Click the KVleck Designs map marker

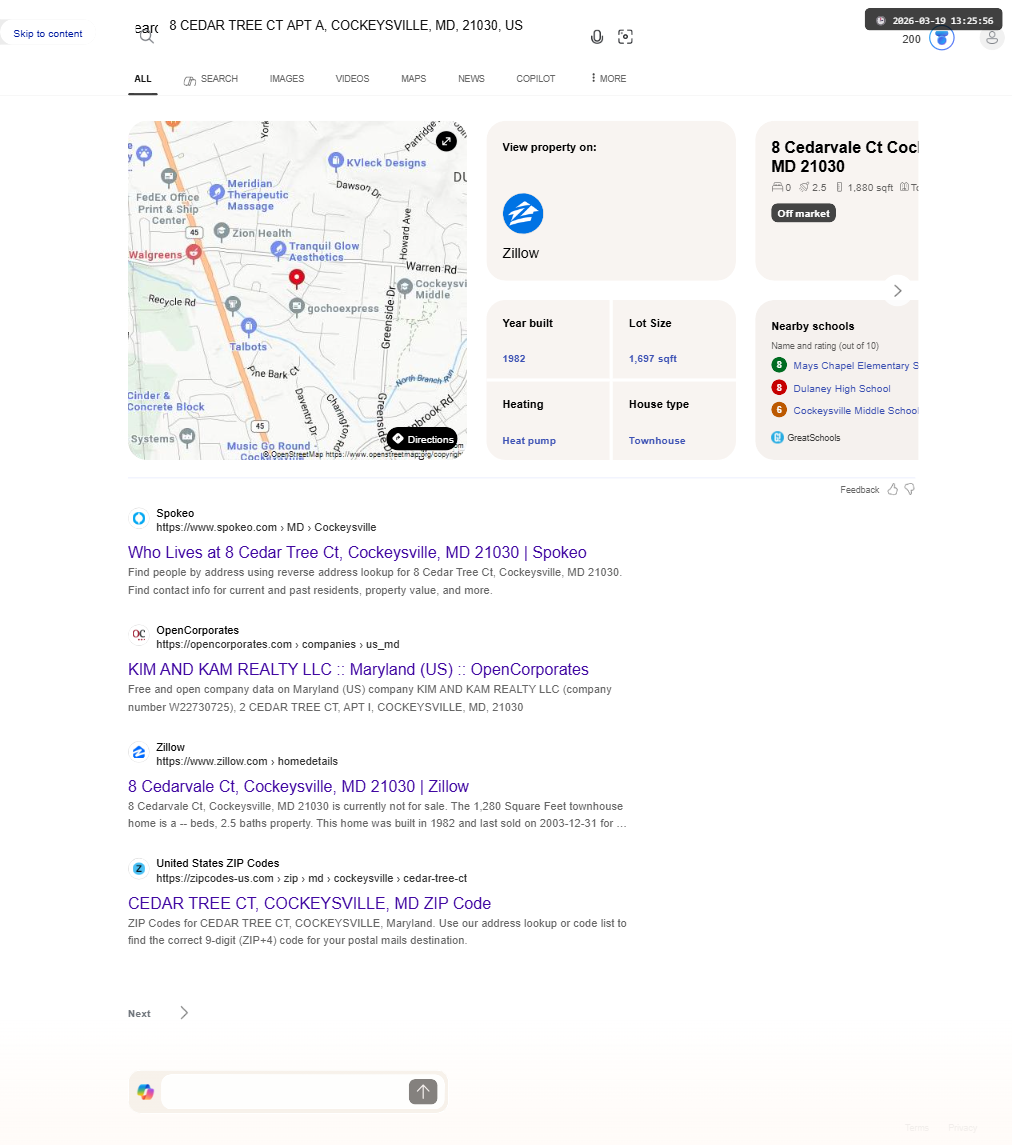[336, 161]
